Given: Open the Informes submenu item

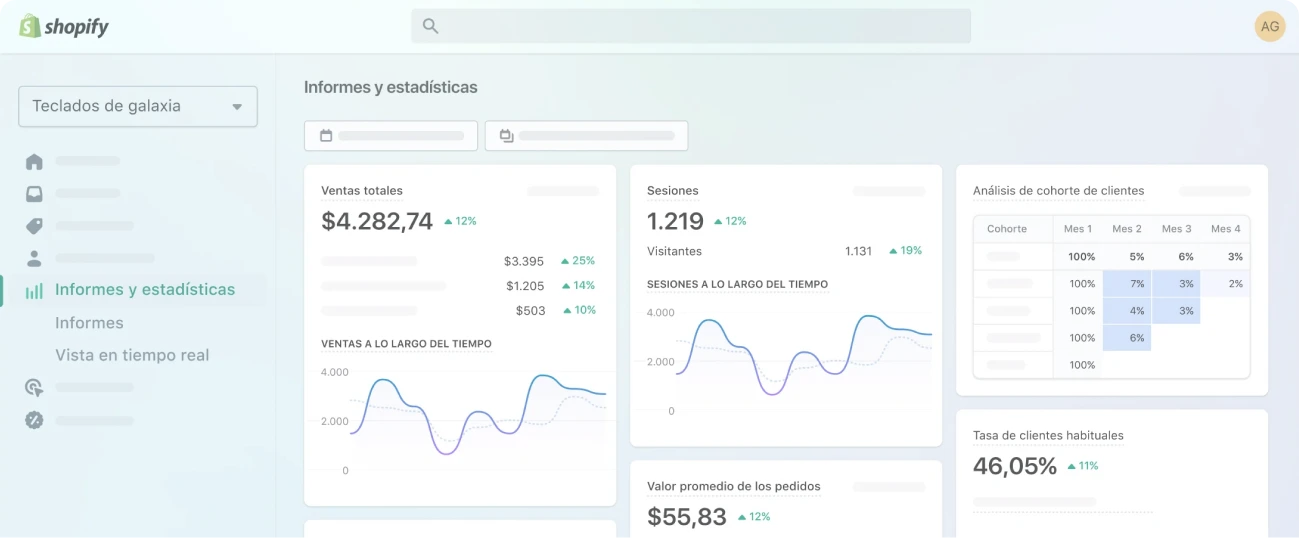Looking at the screenshot, I should click(89, 323).
